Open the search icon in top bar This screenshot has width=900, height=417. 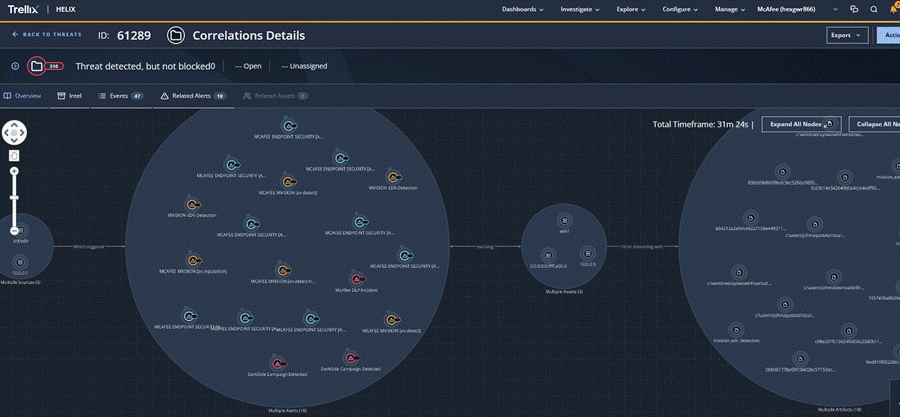tap(874, 9)
